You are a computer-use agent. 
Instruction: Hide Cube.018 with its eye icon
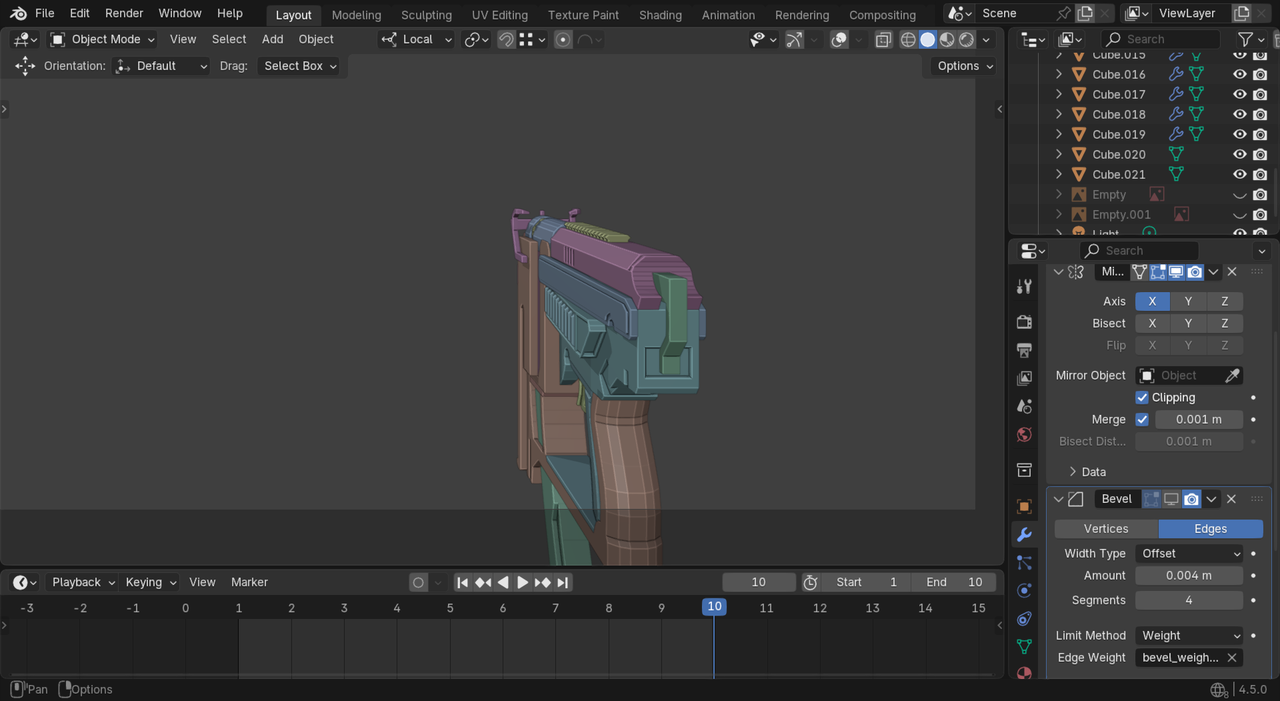(1239, 114)
